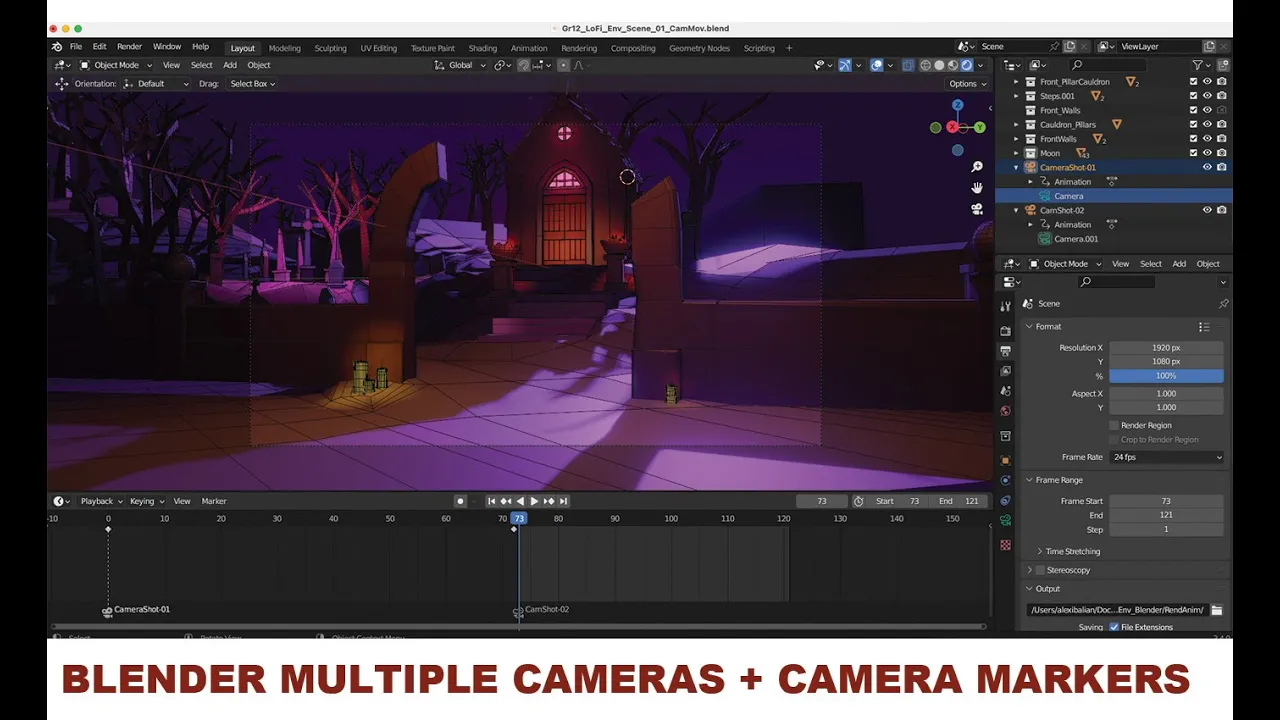Jump to timeline start frame button

coord(491,501)
